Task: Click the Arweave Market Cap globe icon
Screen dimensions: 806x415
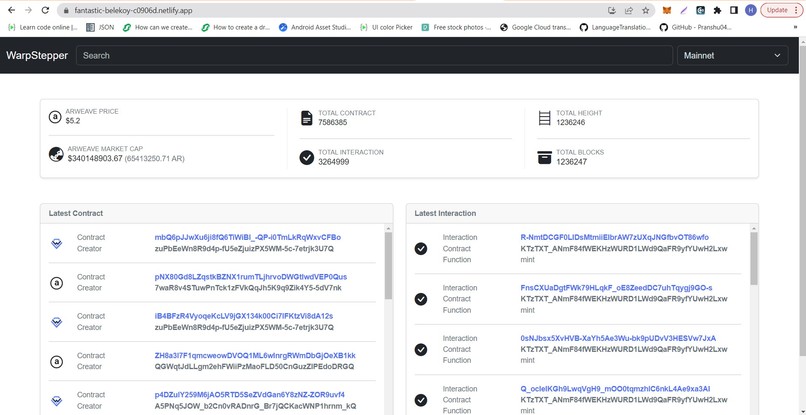Action: (x=56, y=154)
